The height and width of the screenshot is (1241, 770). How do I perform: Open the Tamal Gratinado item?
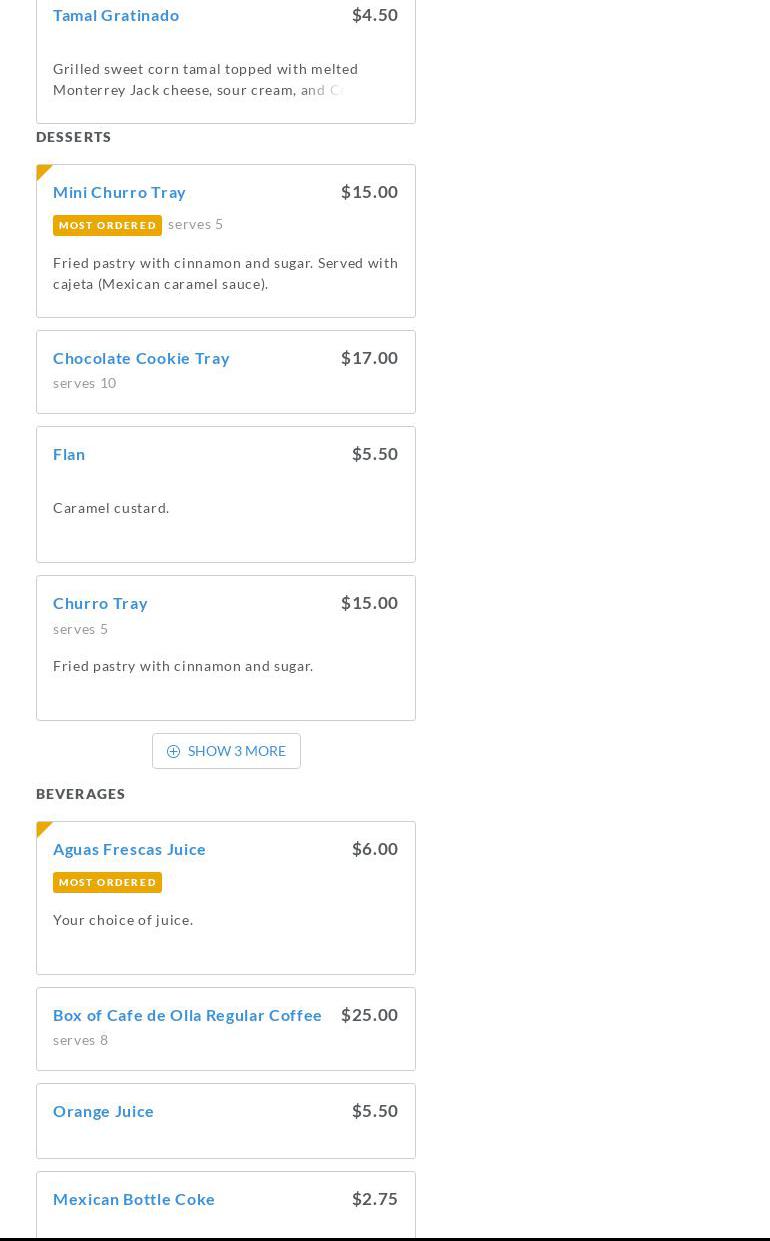[x=116, y=15]
